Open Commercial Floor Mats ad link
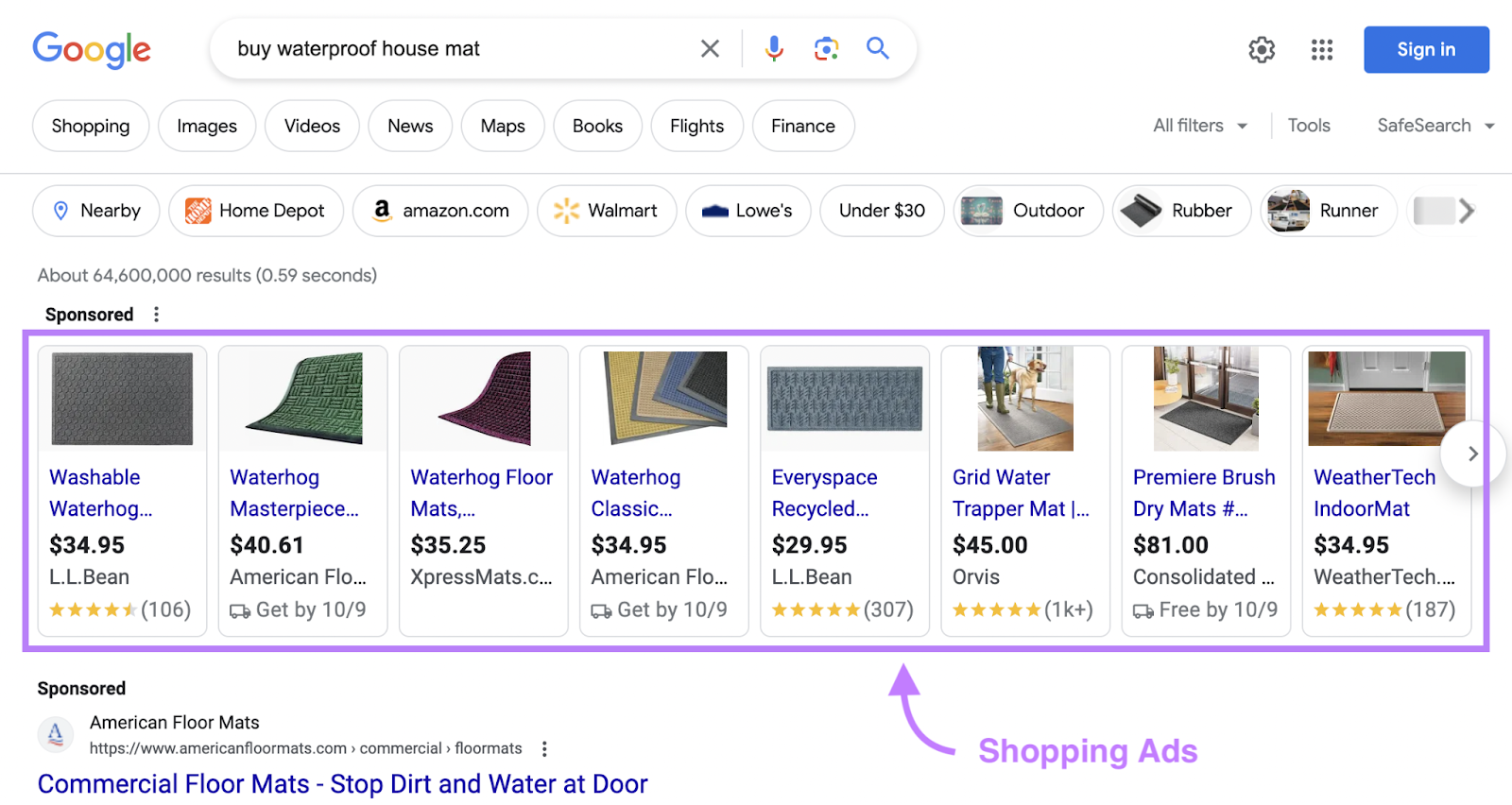 pyautogui.click(x=342, y=784)
